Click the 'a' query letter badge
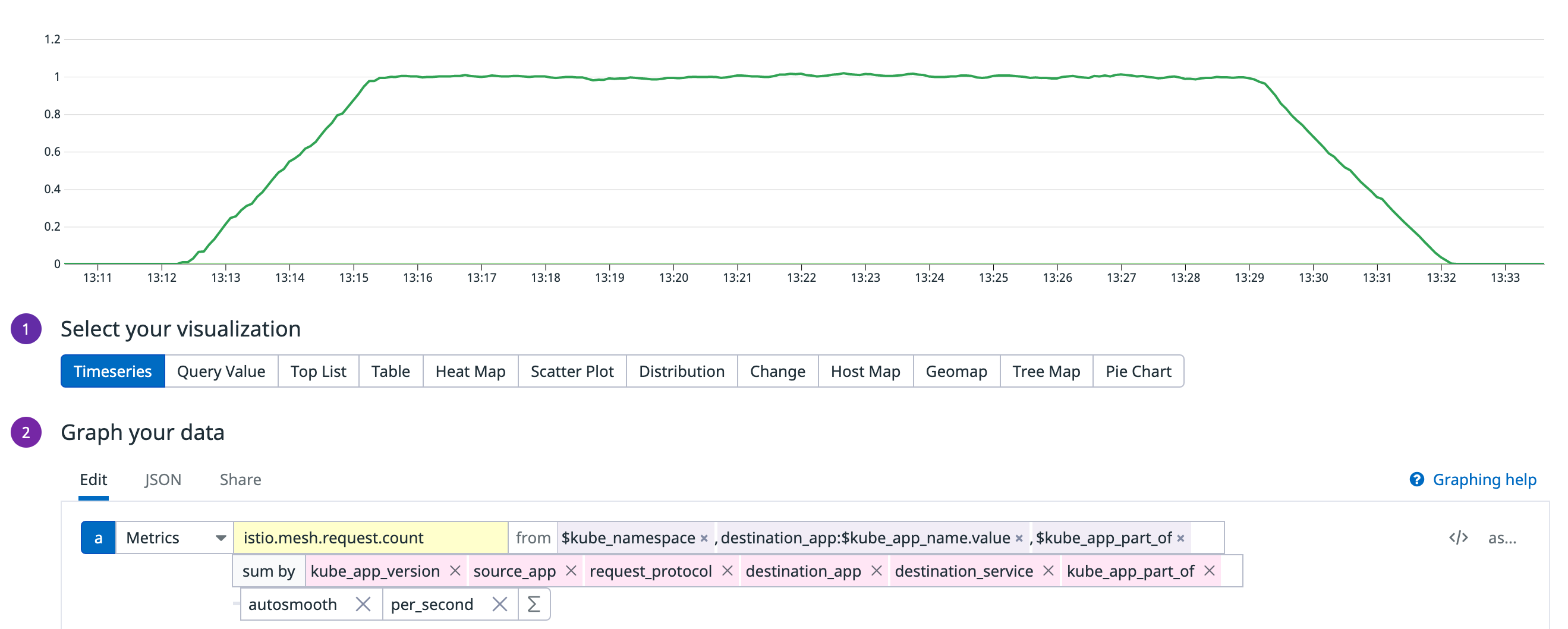The image size is (1568, 629). [x=98, y=537]
